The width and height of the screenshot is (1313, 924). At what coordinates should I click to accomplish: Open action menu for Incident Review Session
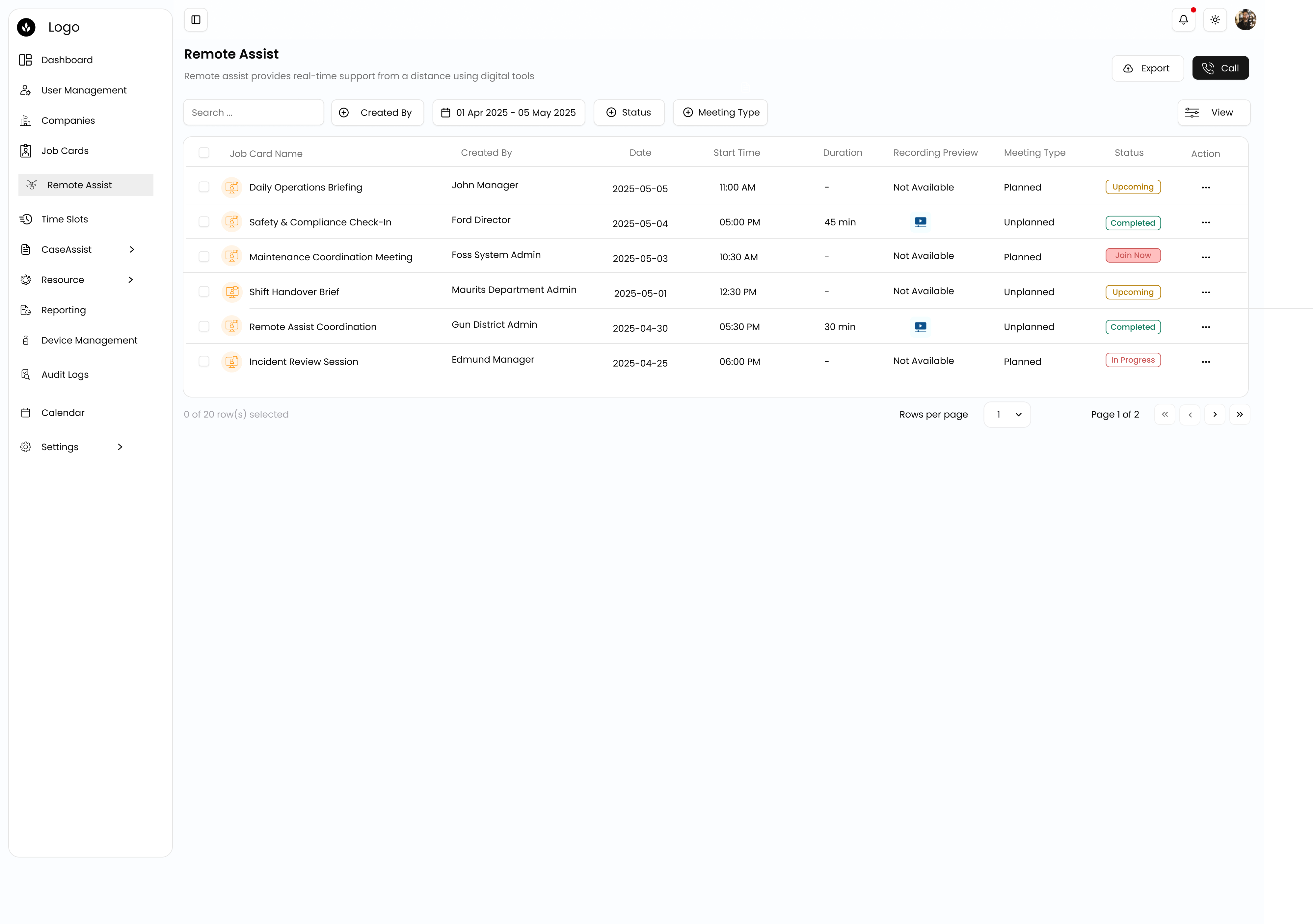tap(1205, 362)
